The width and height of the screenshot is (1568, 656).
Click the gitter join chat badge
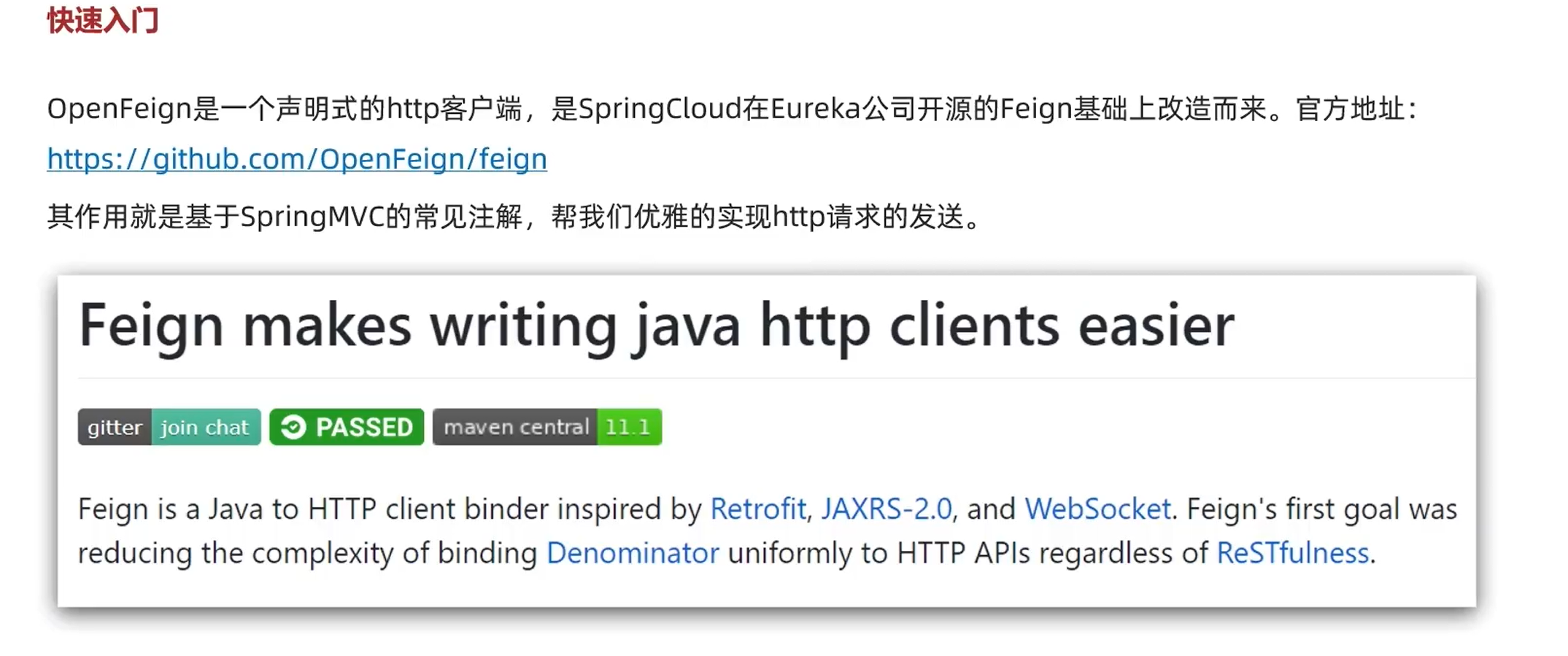(x=169, y=427)
